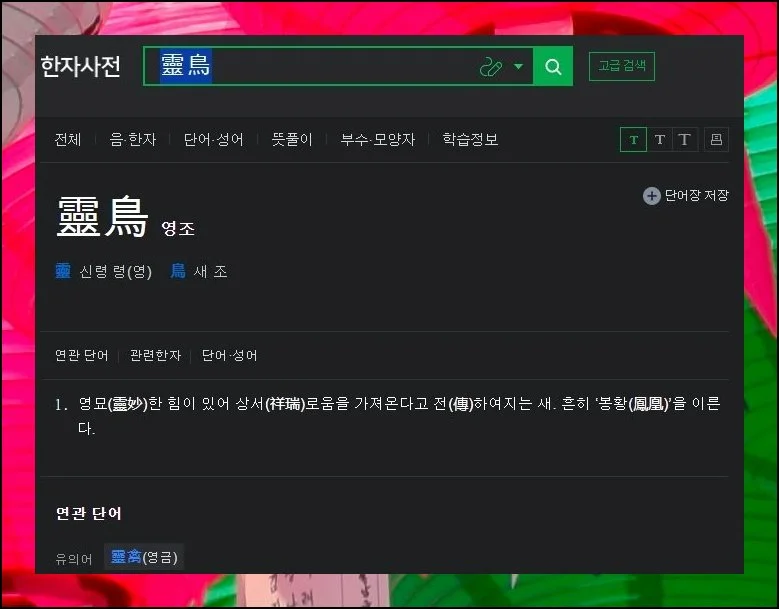
Task: Open the blue 鳥 character link
Action: click(x=178, y=271)
